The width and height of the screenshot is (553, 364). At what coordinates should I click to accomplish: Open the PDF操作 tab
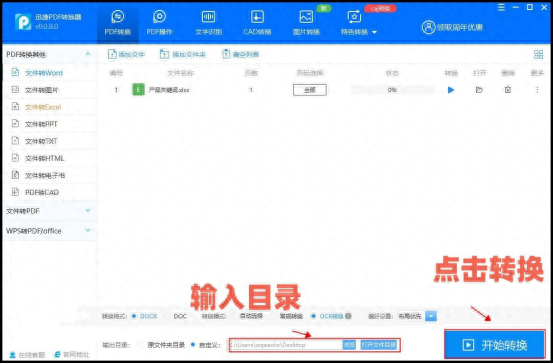(159, 22)
